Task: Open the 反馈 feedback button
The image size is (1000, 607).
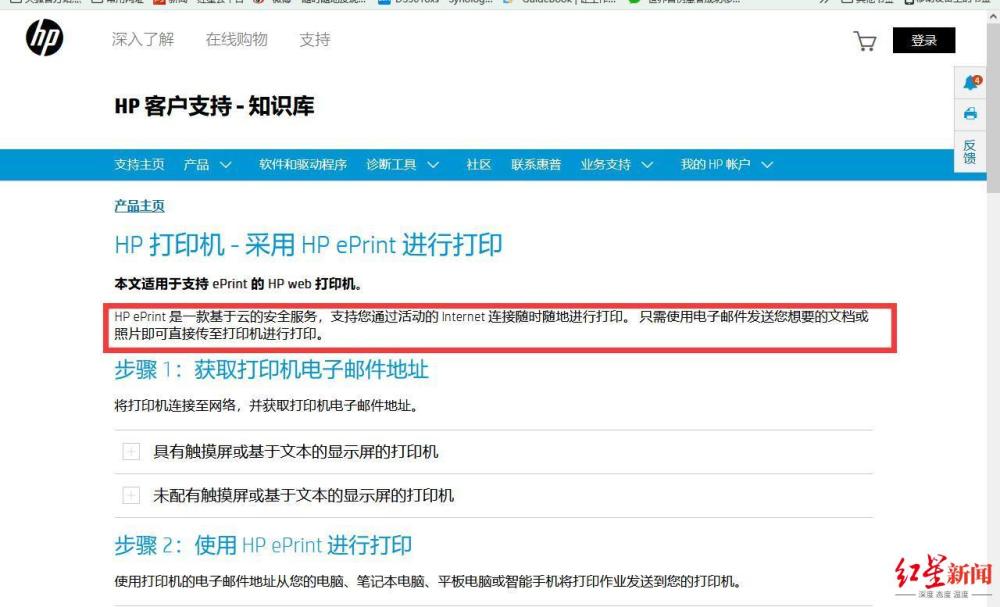Action: click(969, 151)
